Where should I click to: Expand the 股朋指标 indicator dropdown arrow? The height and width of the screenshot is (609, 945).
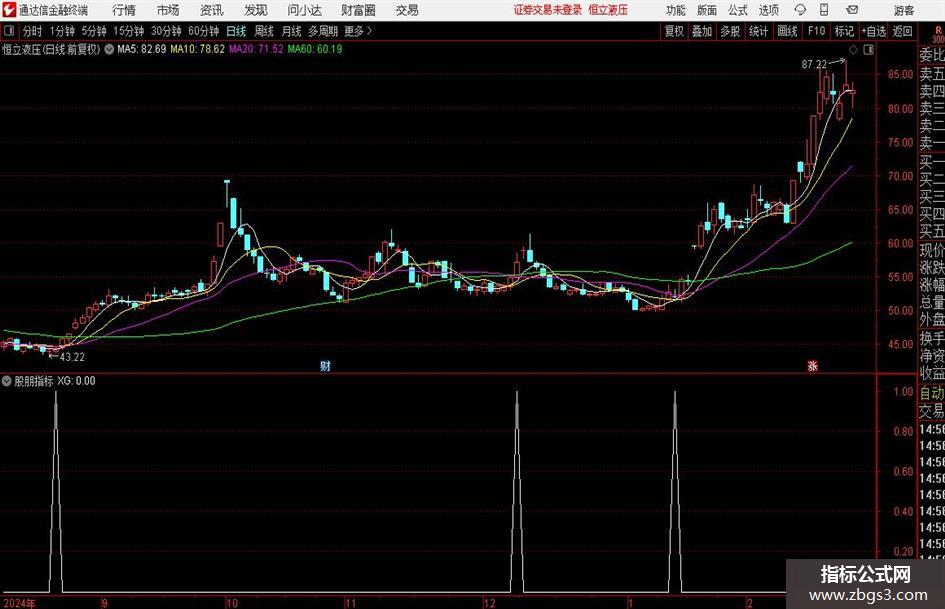click(x=7, y=381)
